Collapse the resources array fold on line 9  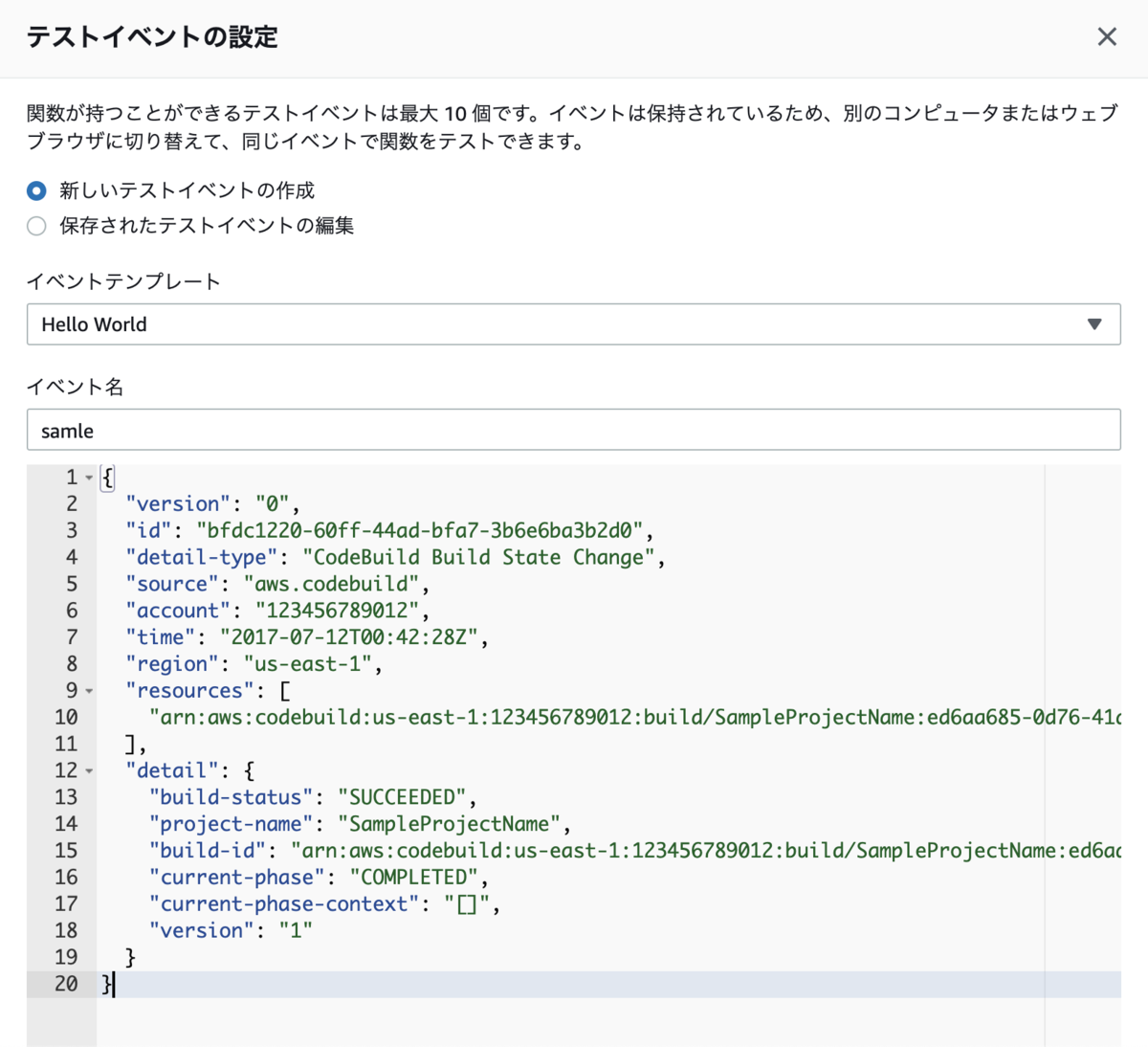click(89, 691)
